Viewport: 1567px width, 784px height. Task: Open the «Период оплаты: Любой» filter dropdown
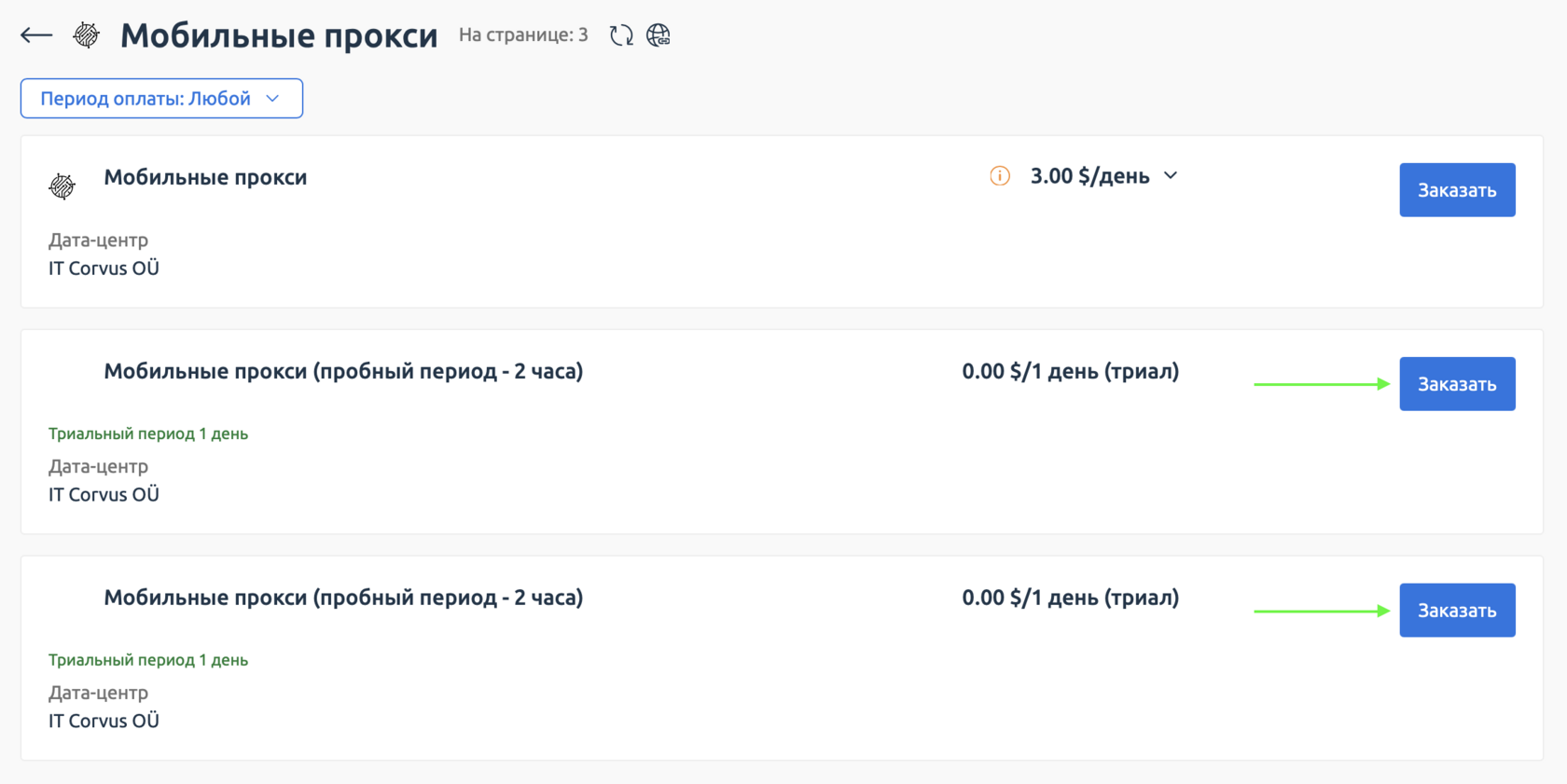160,98
